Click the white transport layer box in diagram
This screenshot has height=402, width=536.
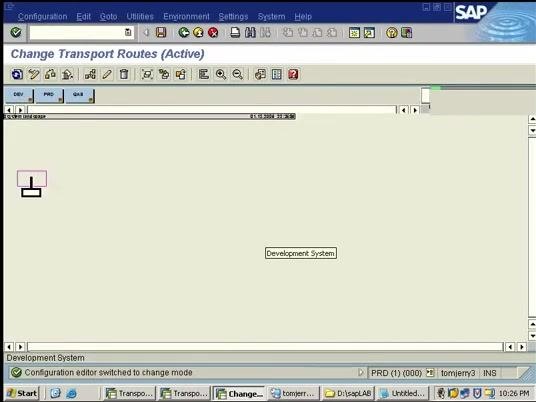pyautogui.click(x=31, y=193)
